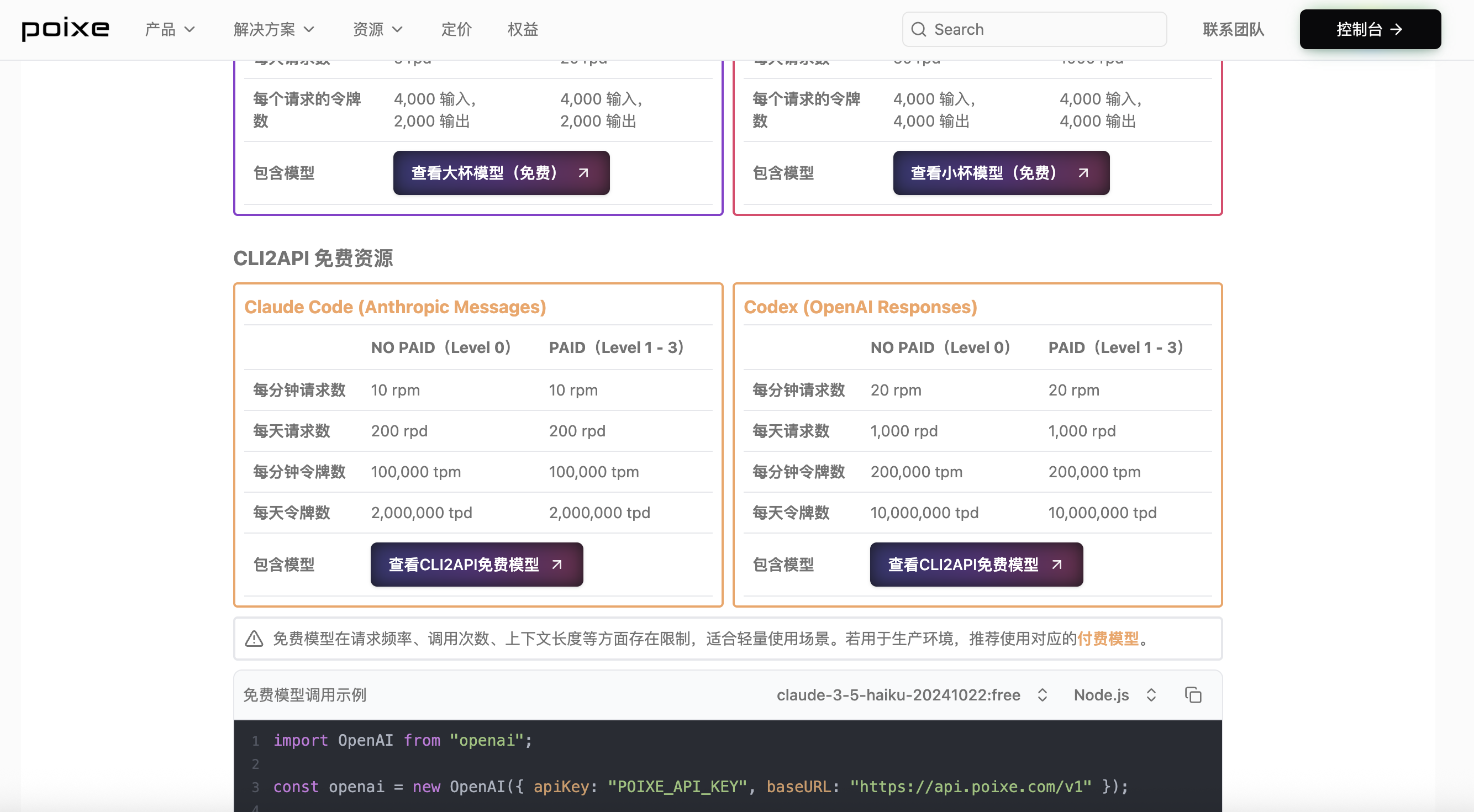The width and height of the screenshot is (1474, 812).
Task: Open the 定价 page
Action: pos(456,29)
